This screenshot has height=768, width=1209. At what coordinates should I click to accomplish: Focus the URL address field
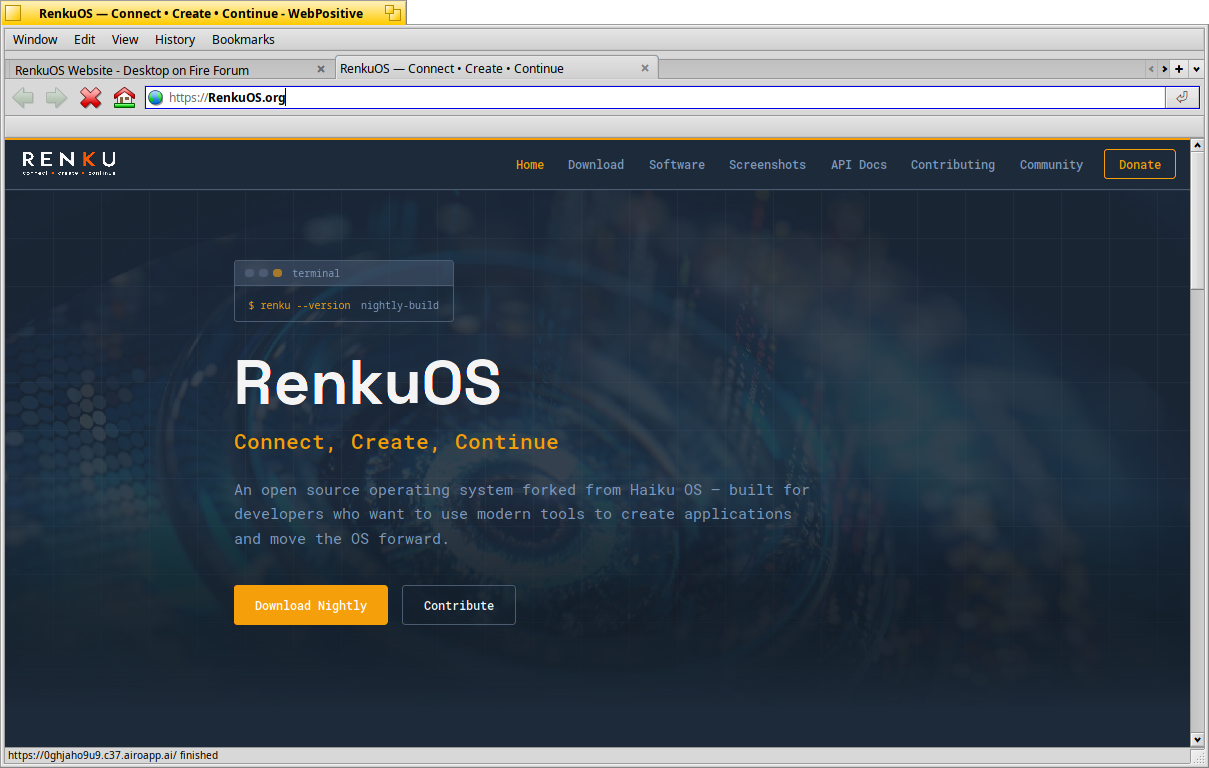click(x=655, y=98)
